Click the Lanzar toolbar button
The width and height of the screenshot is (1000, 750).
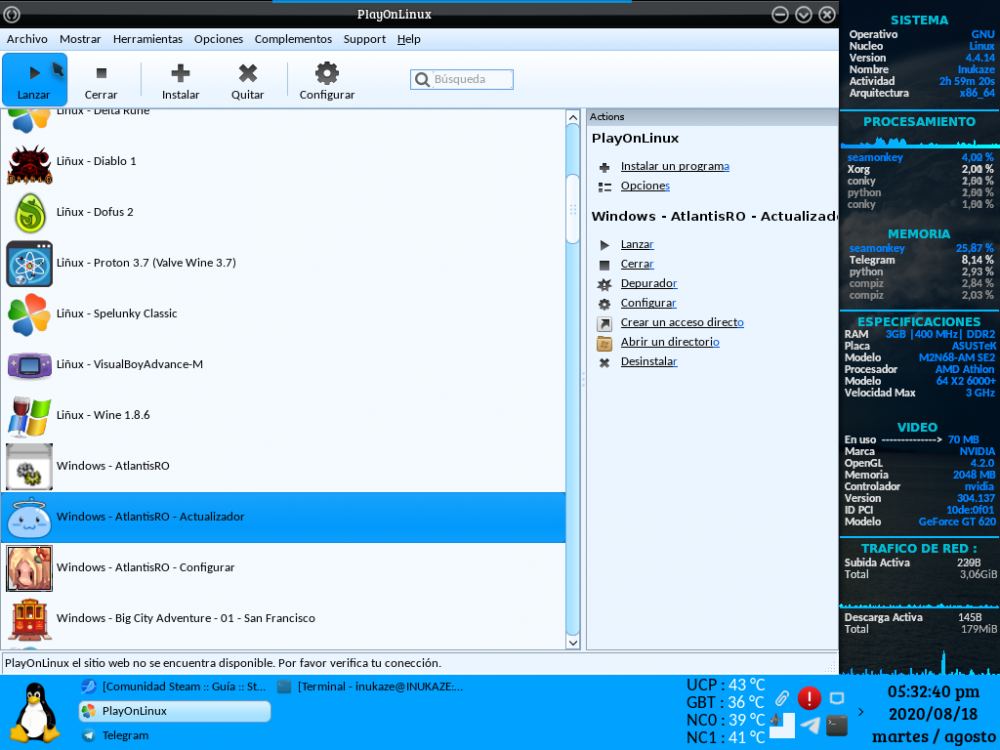34,80
